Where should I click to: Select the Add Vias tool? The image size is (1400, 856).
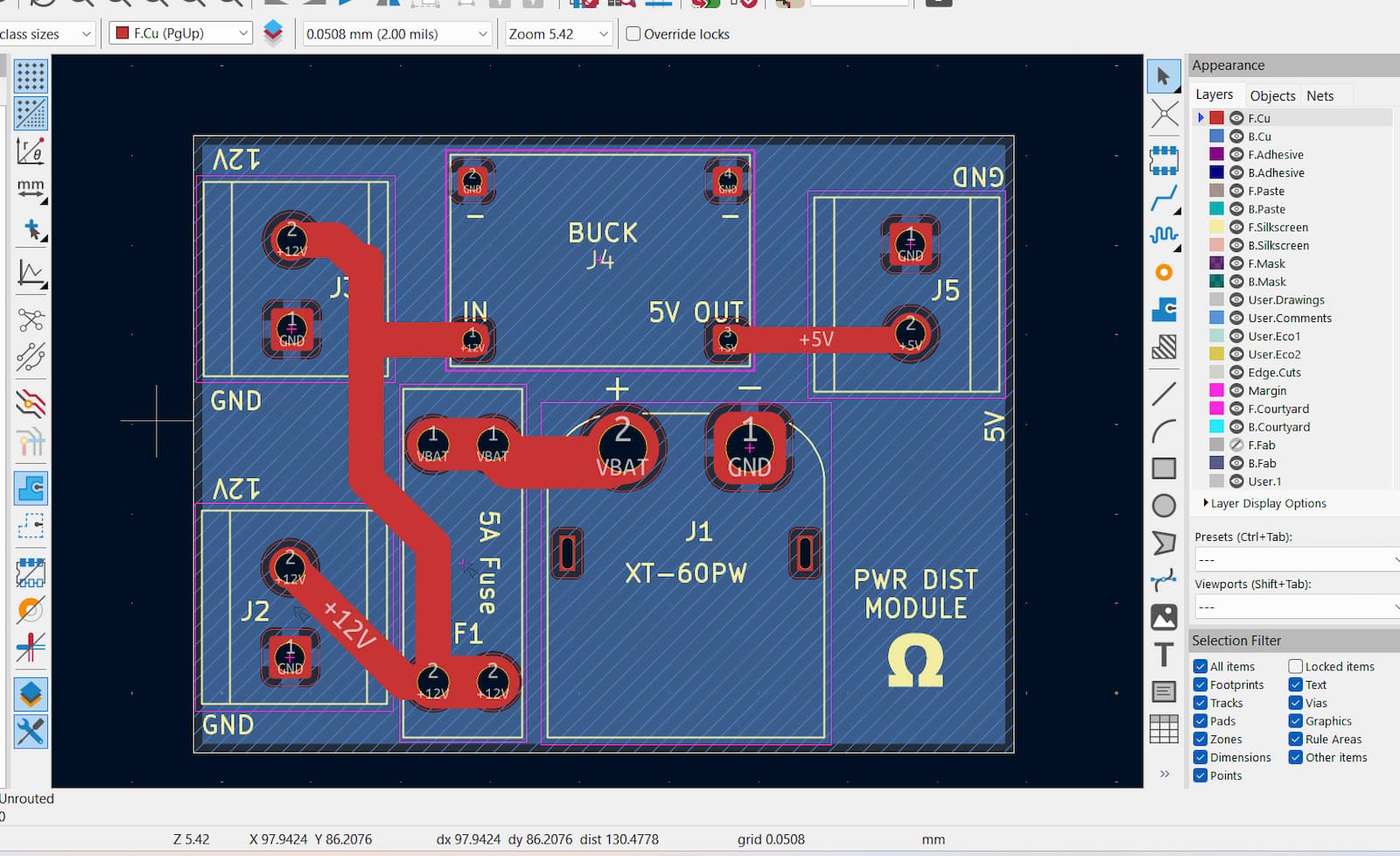pos(1164,272)
